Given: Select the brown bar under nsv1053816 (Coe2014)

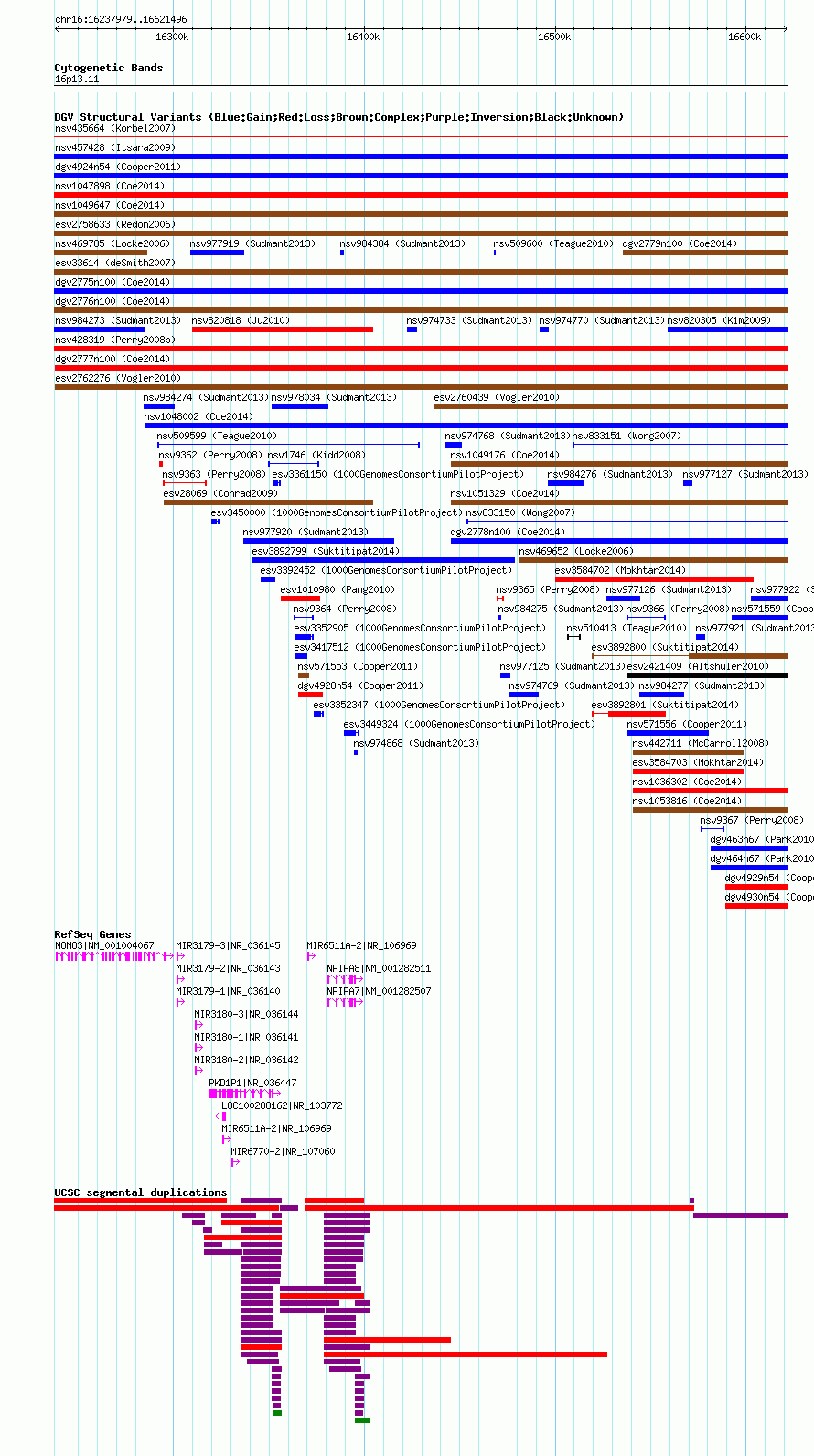Looking at the screenshot, I should [711, 810].
